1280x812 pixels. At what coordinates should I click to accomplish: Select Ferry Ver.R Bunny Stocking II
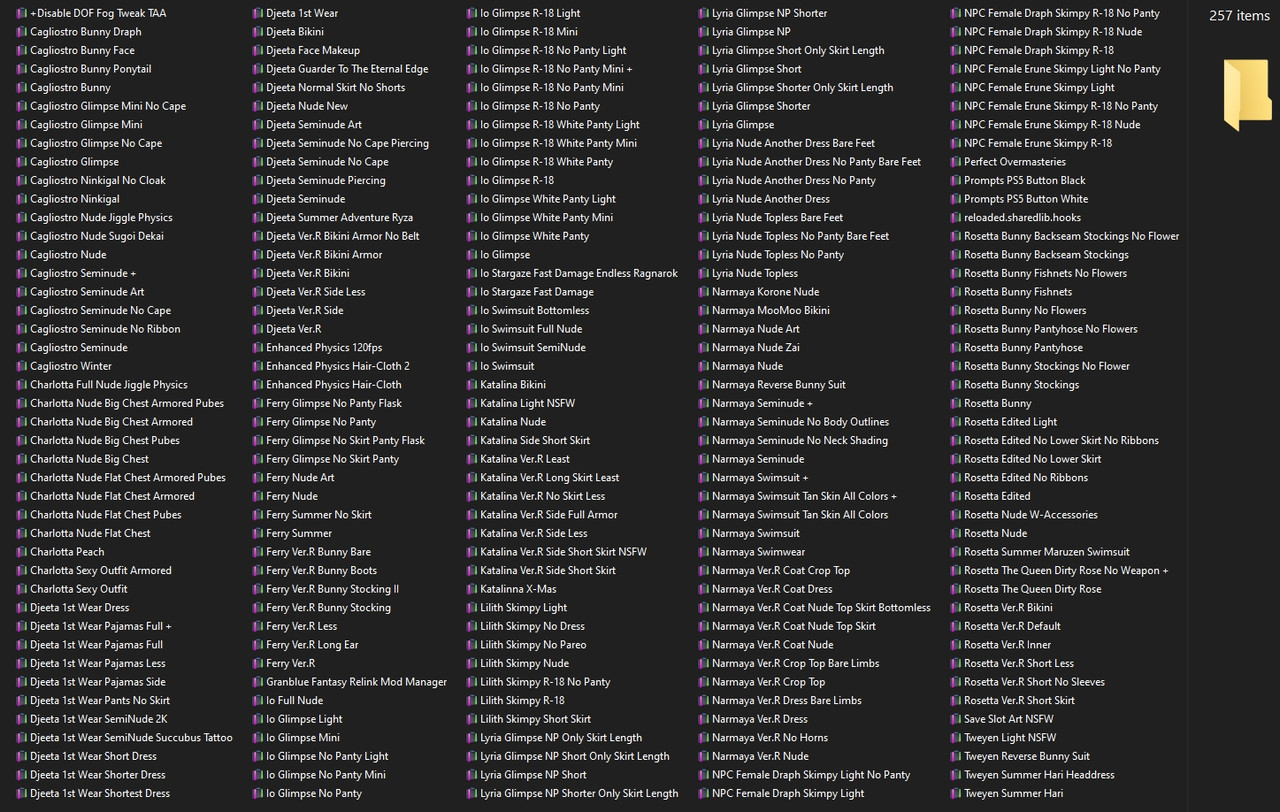point(332,589)
